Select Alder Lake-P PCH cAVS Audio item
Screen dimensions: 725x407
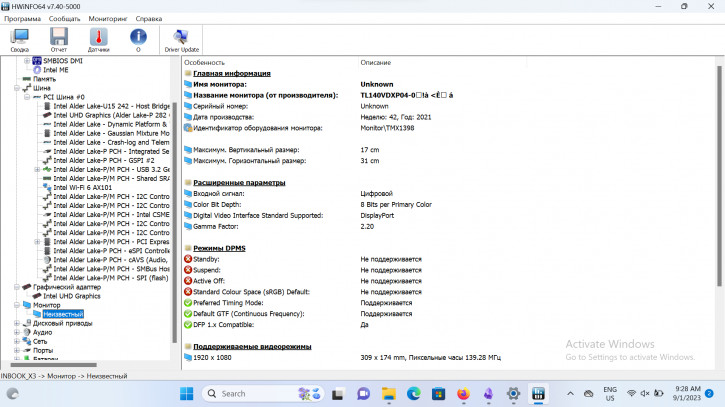111,260
